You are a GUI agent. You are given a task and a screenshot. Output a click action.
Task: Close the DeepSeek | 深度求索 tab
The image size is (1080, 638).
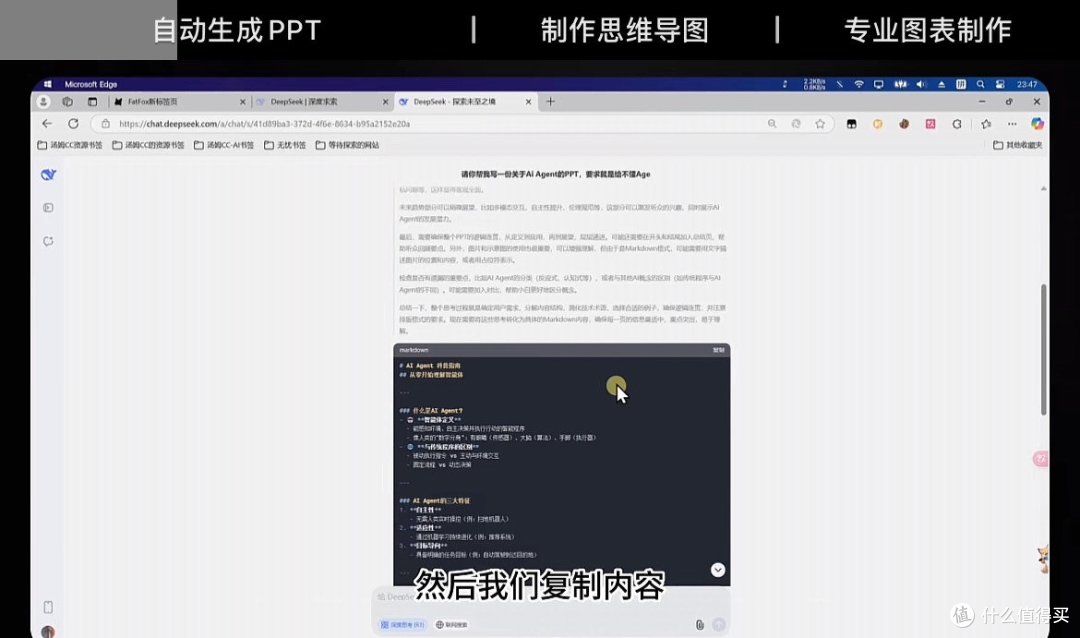[x=385, y=102]
